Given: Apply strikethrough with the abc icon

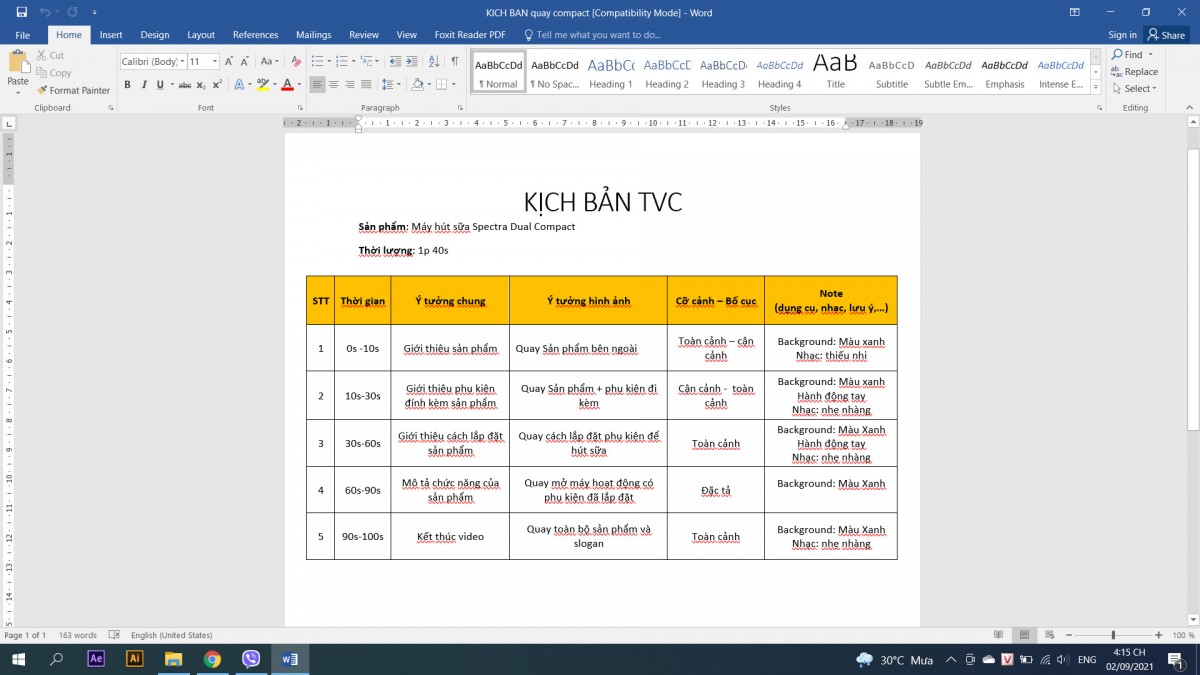Looking at the screenshot, I should tap(183, 85).
